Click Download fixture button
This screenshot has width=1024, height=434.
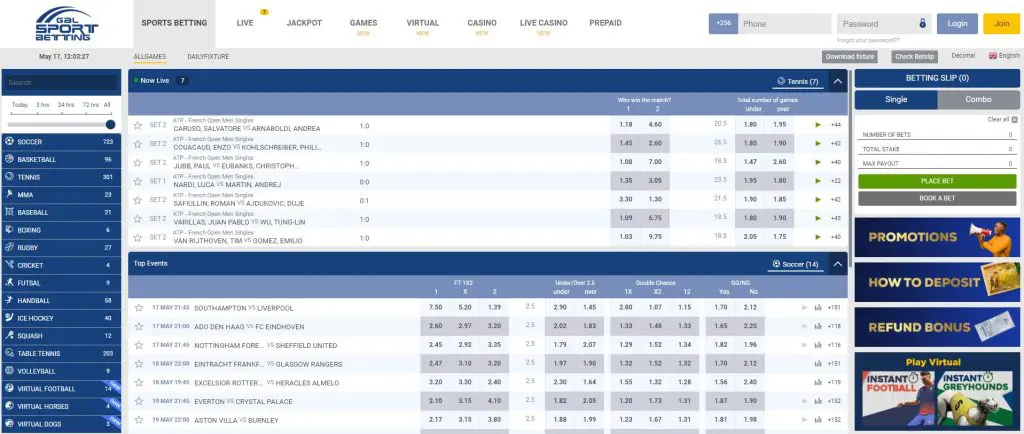850,57
